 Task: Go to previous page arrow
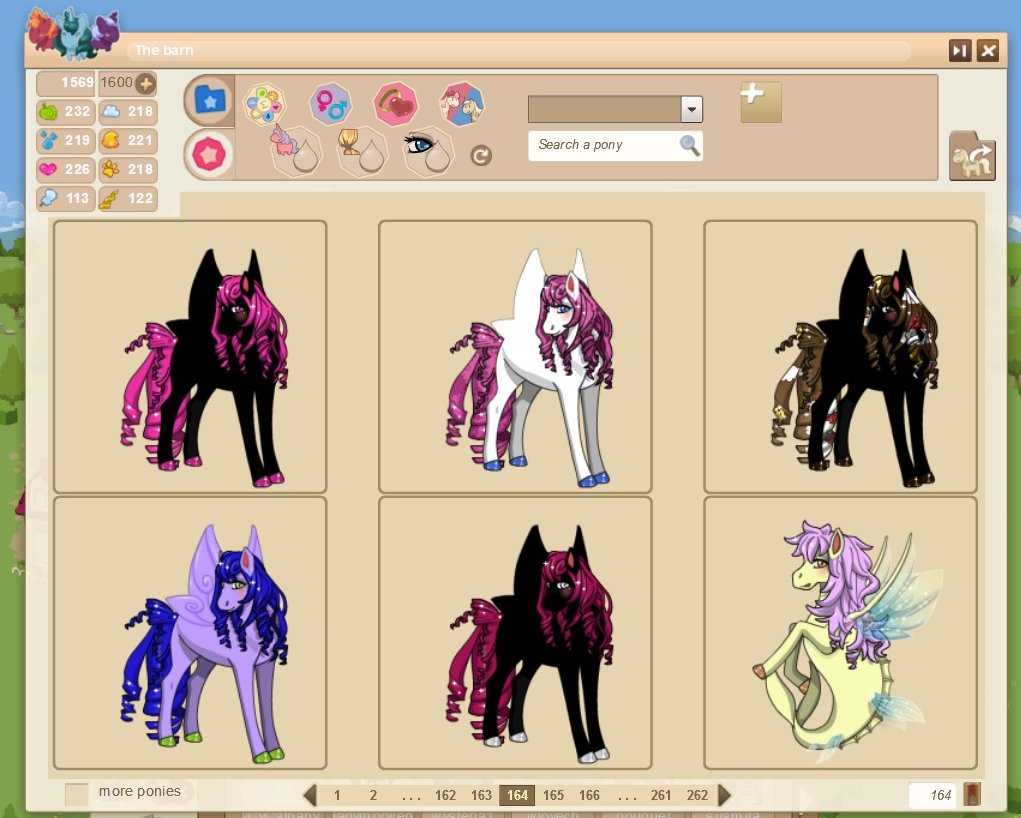coord(311,795)
